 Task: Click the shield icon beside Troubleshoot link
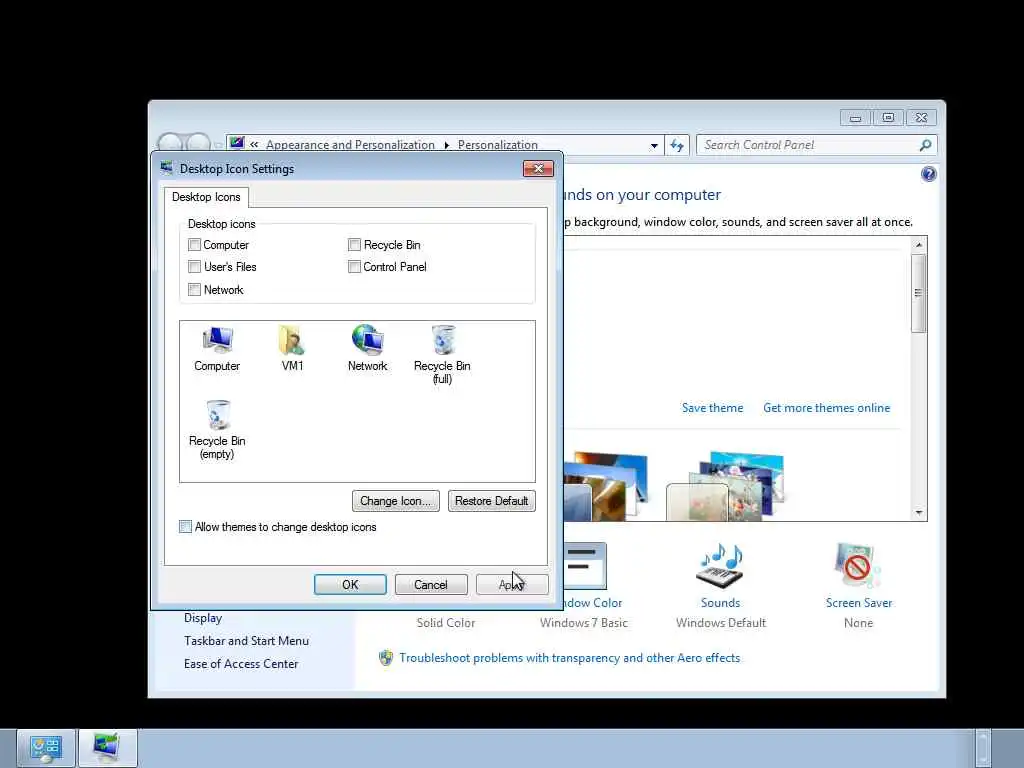(x=386, y=658)
